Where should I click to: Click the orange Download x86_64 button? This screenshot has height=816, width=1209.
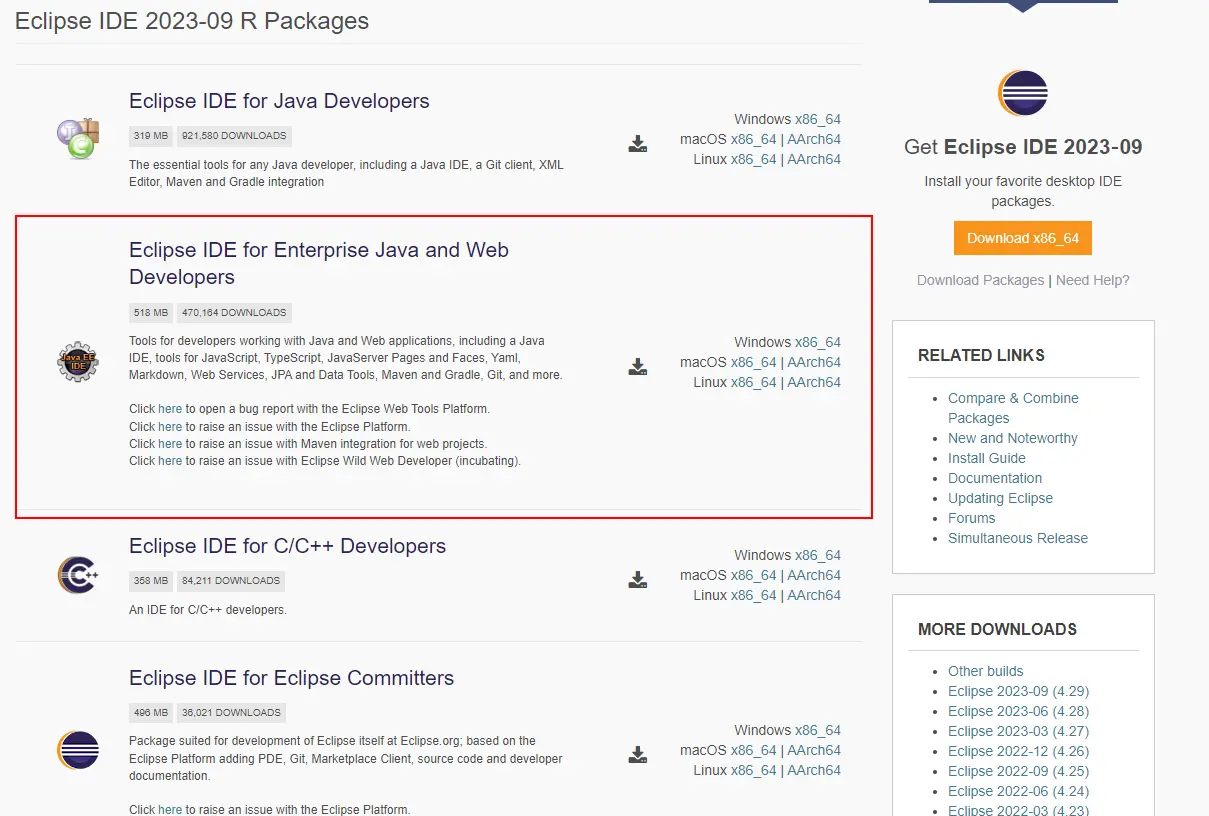pyautogui.click(x=1023, y=238)
